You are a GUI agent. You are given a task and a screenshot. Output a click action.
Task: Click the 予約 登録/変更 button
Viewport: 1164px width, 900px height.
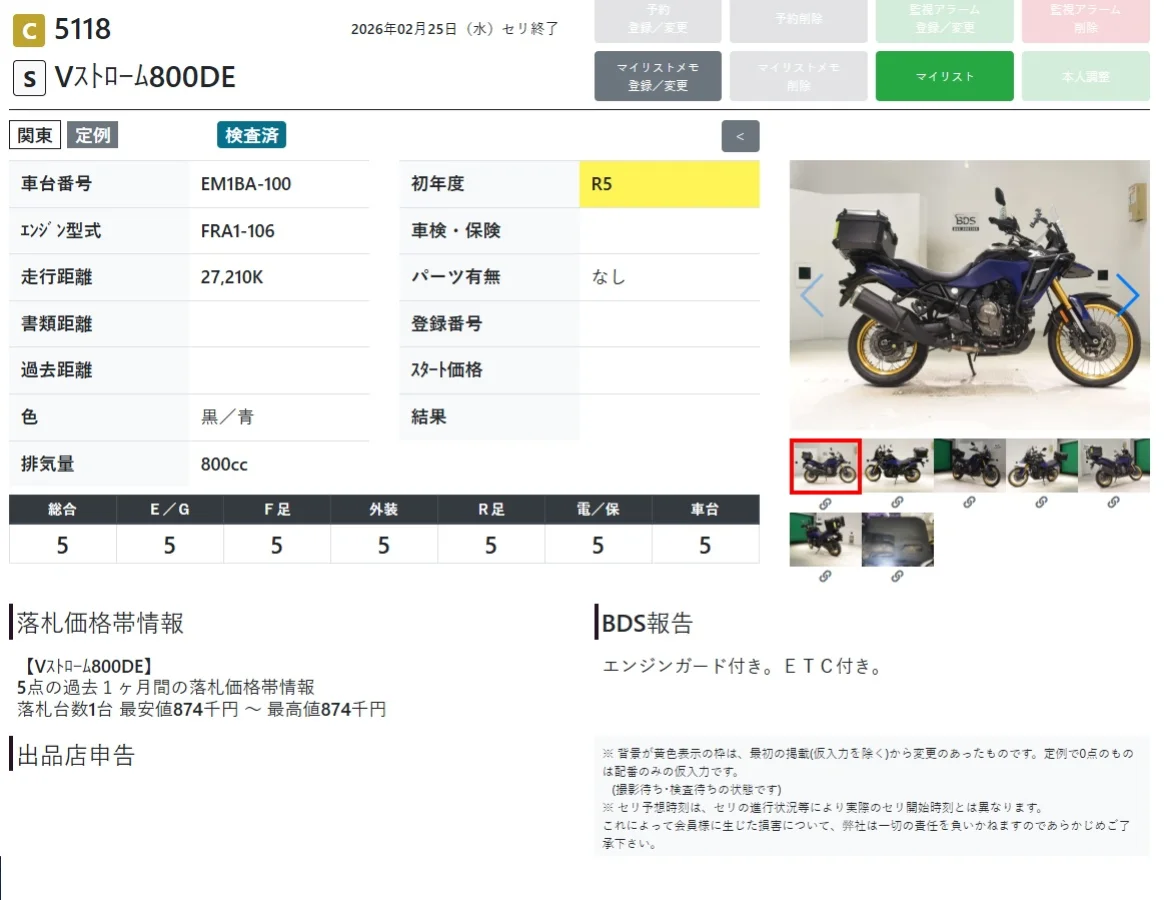pyautogui.click(x=657, y=19)
